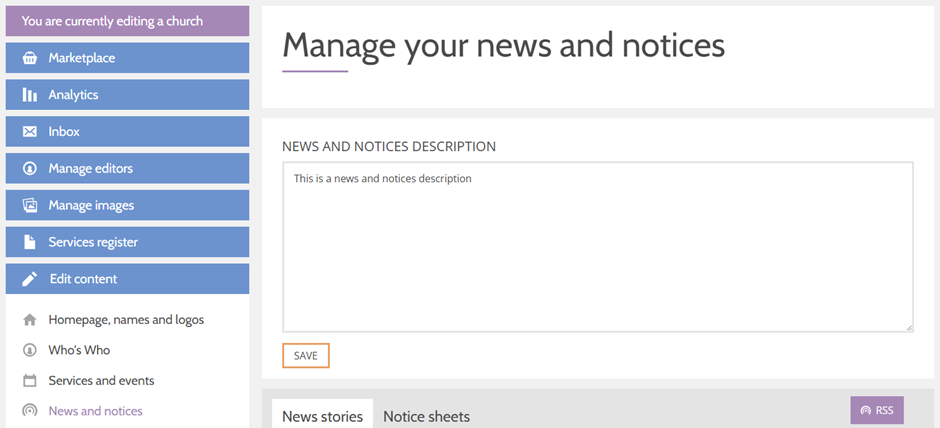This screenshot has height=428, width=940.
Task: Collapse the Edit content section
Action: 128,279
